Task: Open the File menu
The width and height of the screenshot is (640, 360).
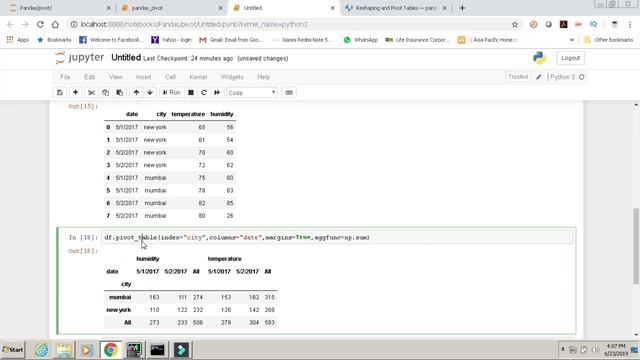Action: tap(65, 77)
